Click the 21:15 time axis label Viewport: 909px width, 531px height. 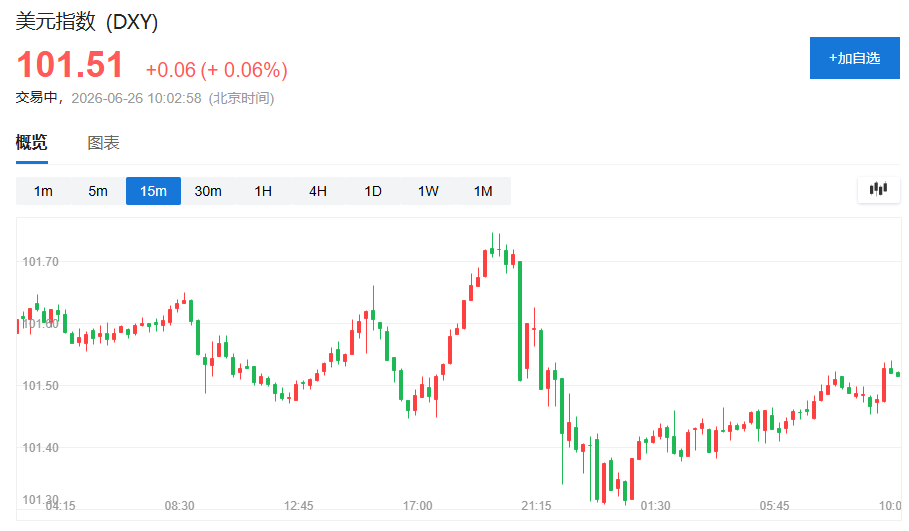point(536,505)
